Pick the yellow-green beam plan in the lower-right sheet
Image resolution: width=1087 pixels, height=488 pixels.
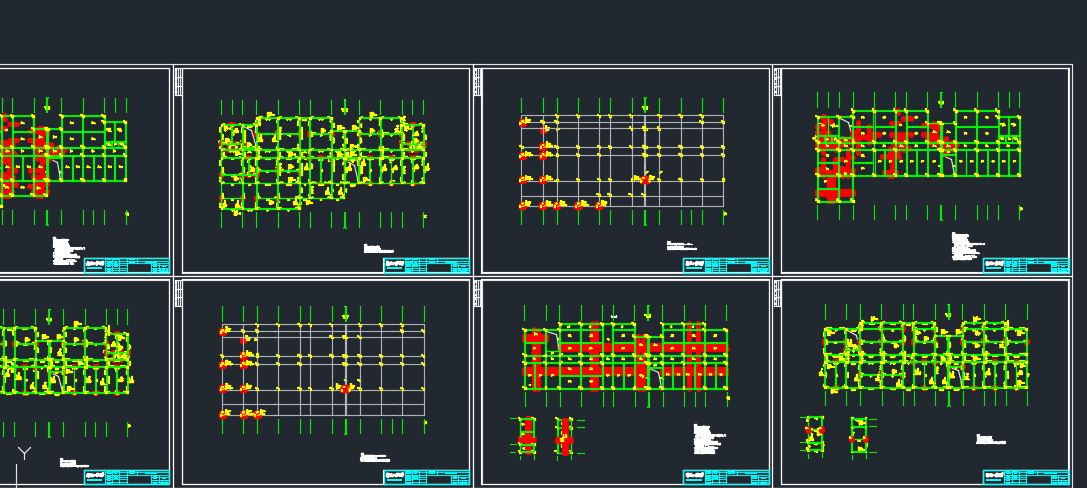tap(925, 356)
